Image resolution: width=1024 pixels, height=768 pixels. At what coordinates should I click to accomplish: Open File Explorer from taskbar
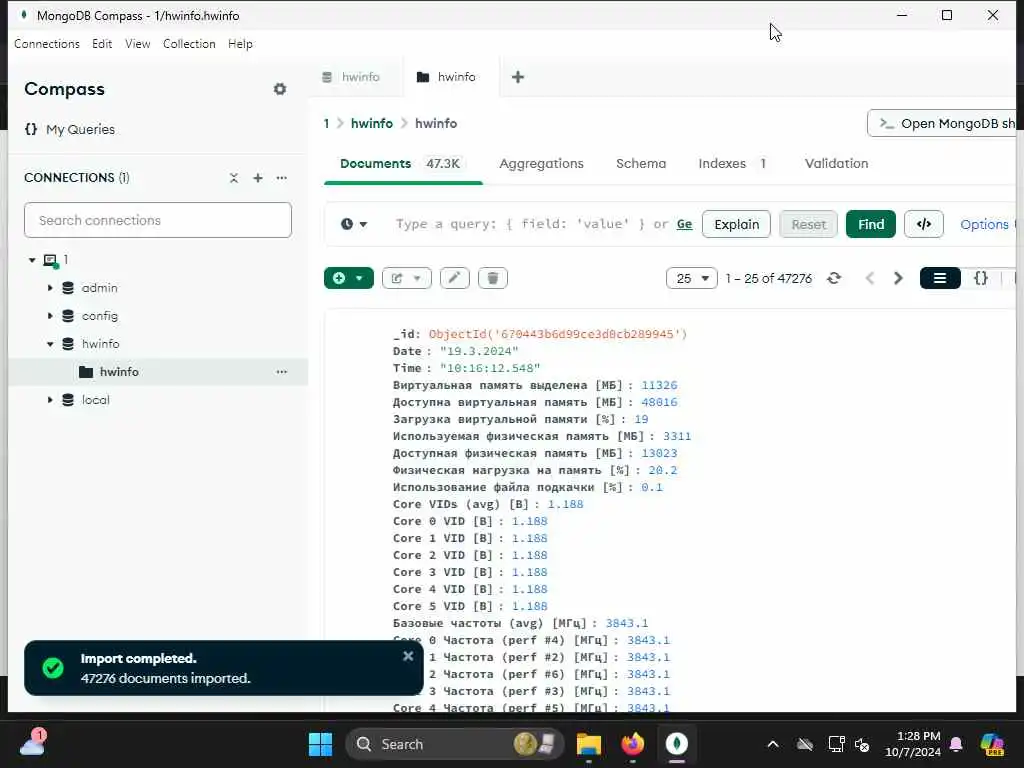[x=588, y=744]
